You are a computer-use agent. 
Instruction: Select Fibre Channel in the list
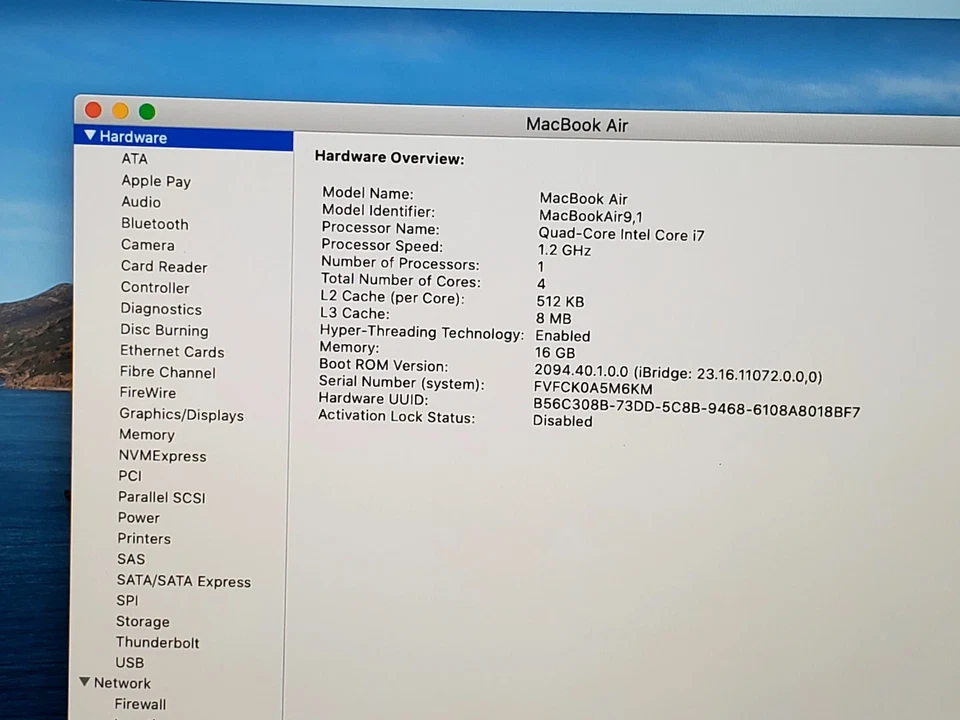(x=168, y=372)
